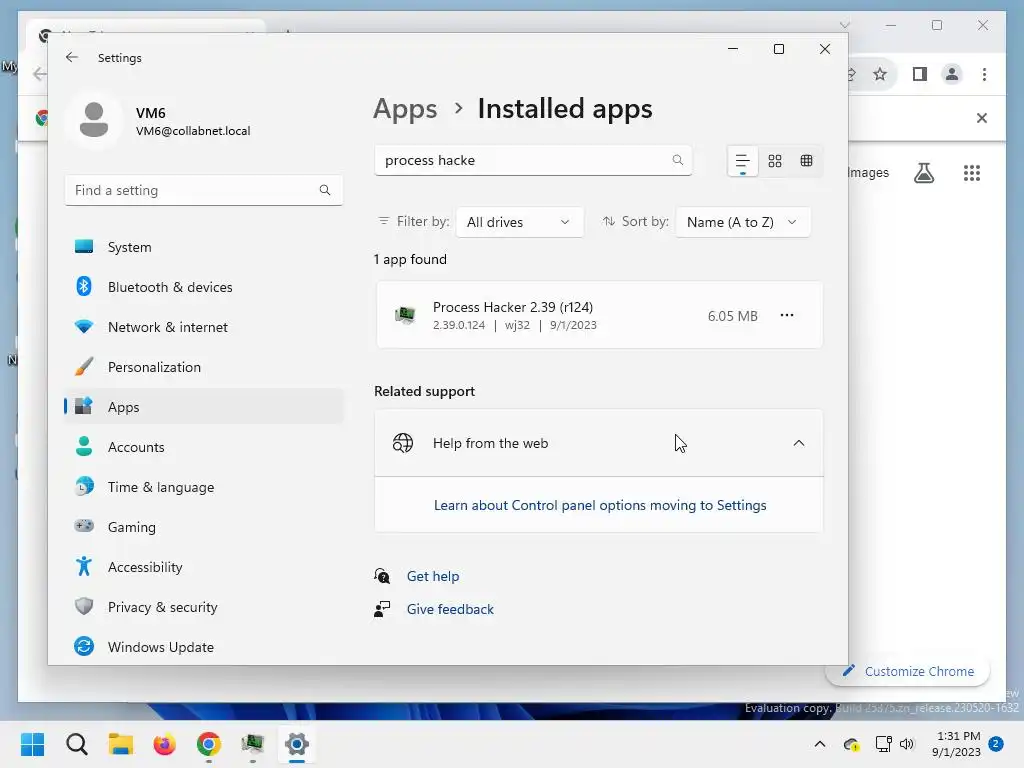
Task: Open Accounts settings
Action: 204,447
